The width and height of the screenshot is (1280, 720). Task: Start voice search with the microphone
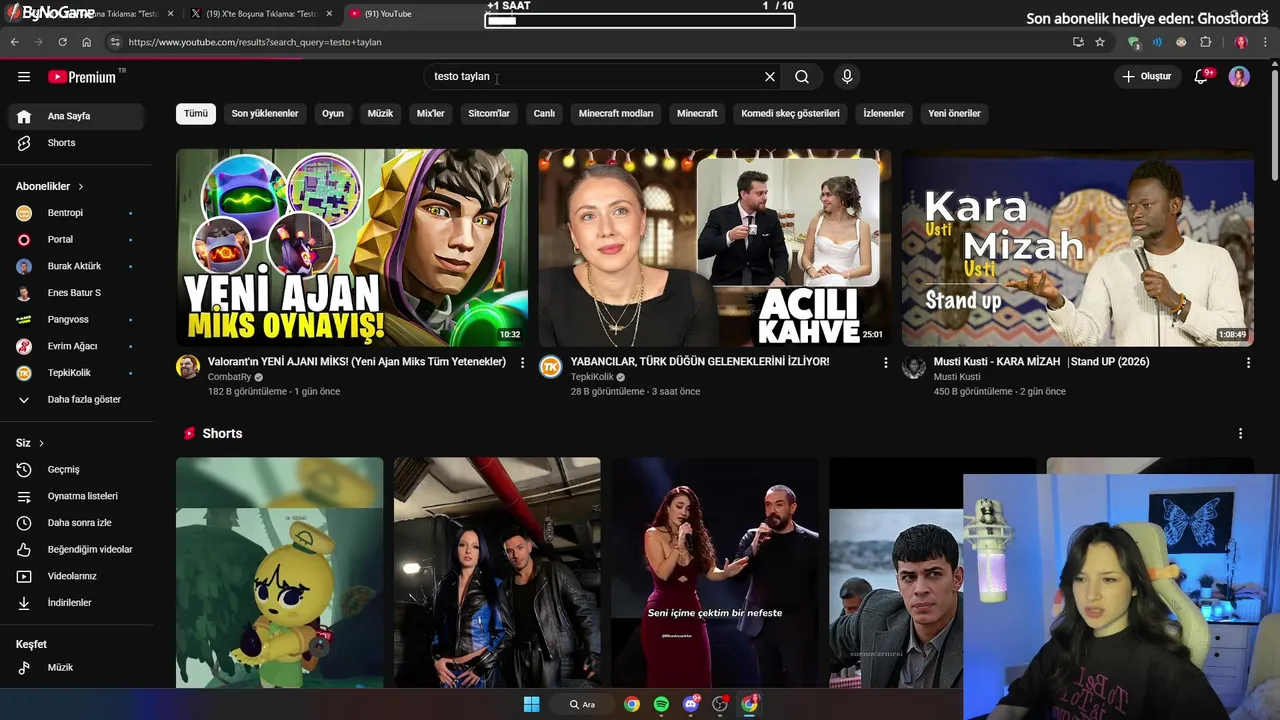(x=847, y=77)
